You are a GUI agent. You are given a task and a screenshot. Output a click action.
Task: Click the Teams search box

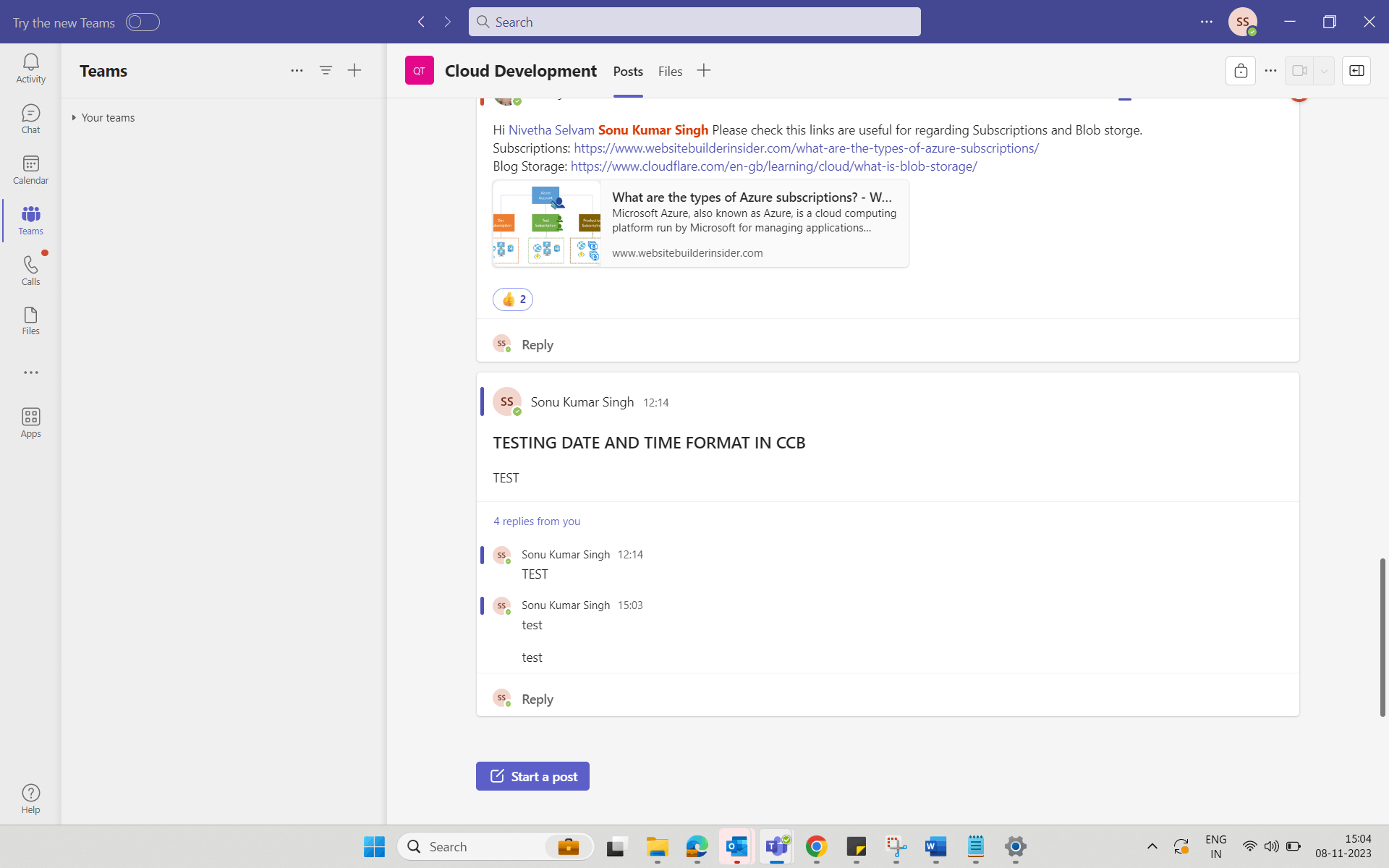tap(694, 22)
